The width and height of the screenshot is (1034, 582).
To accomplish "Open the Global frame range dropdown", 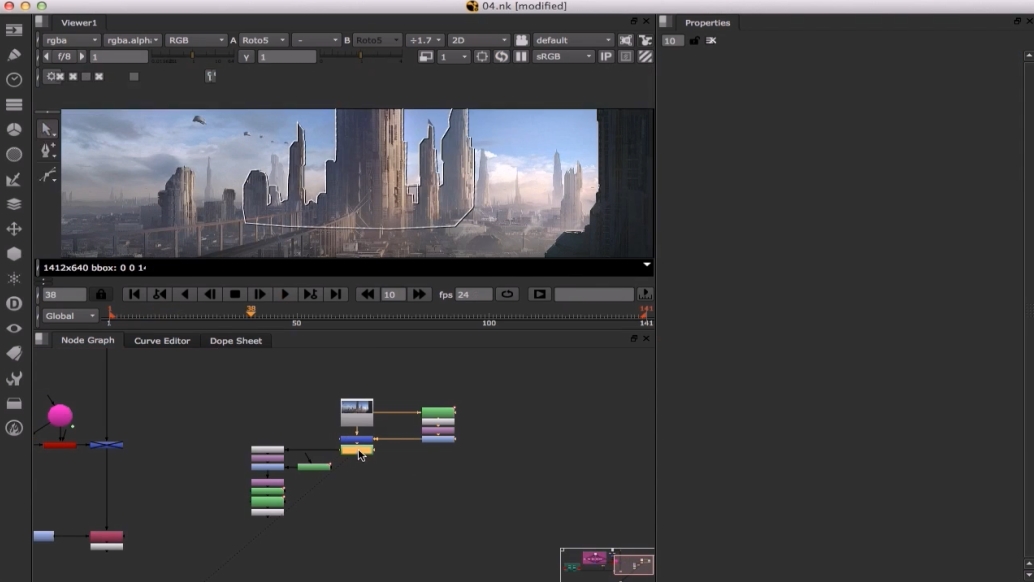I will 70,316.
